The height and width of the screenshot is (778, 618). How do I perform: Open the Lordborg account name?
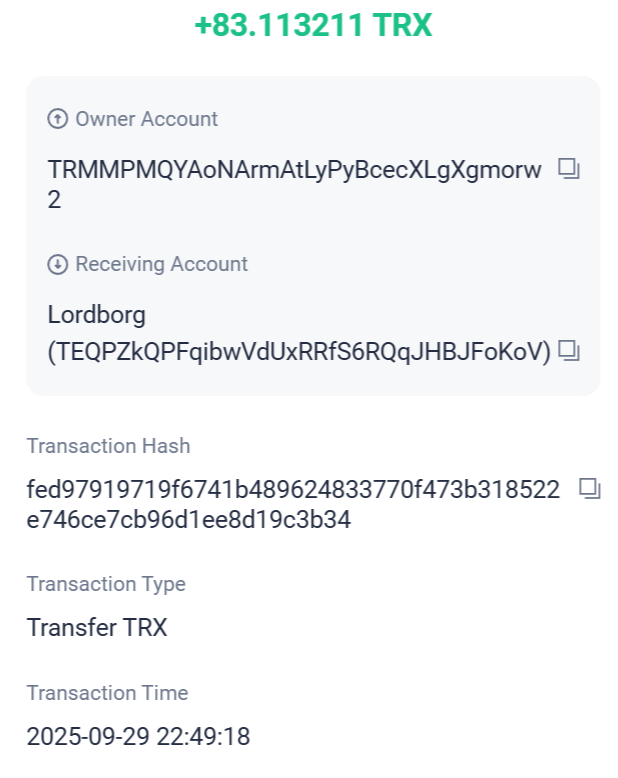coord(97,315)
